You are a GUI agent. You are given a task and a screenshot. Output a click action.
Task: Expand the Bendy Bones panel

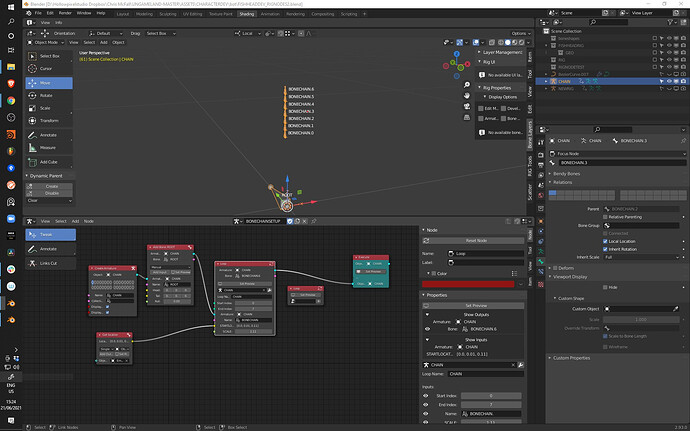tap(566, 174)
